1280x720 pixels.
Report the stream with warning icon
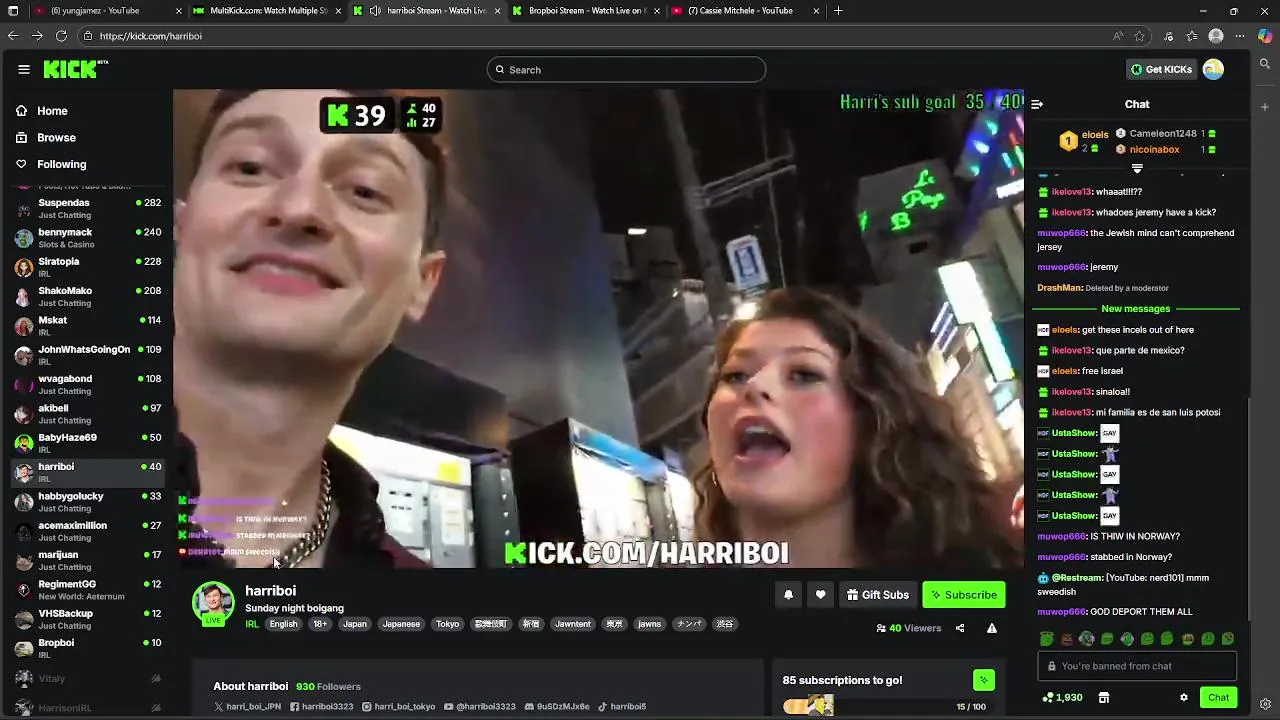[992, 628]
